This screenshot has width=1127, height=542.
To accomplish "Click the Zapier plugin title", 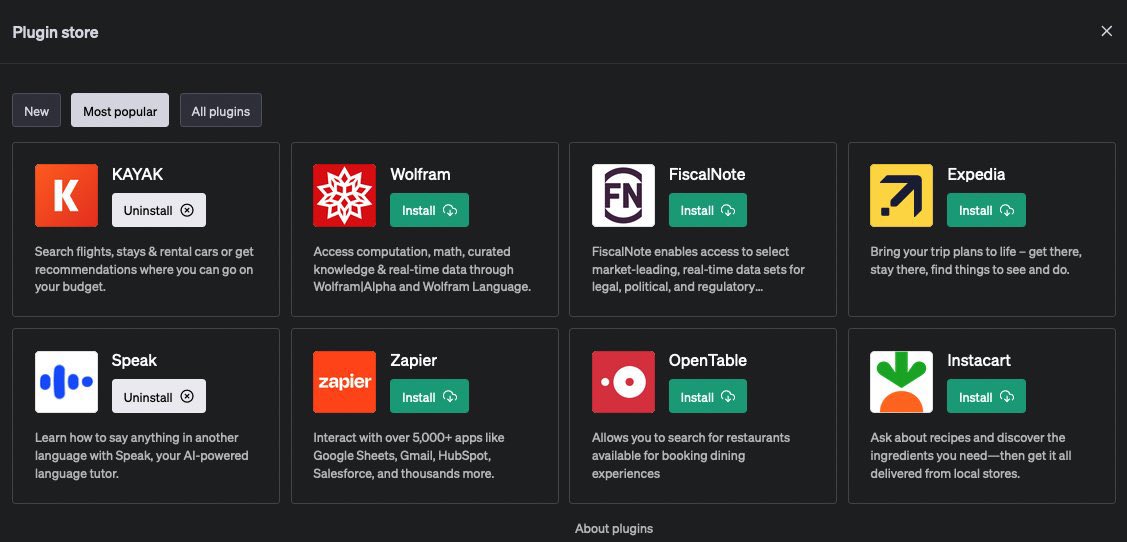I will [x=413, y=360].
